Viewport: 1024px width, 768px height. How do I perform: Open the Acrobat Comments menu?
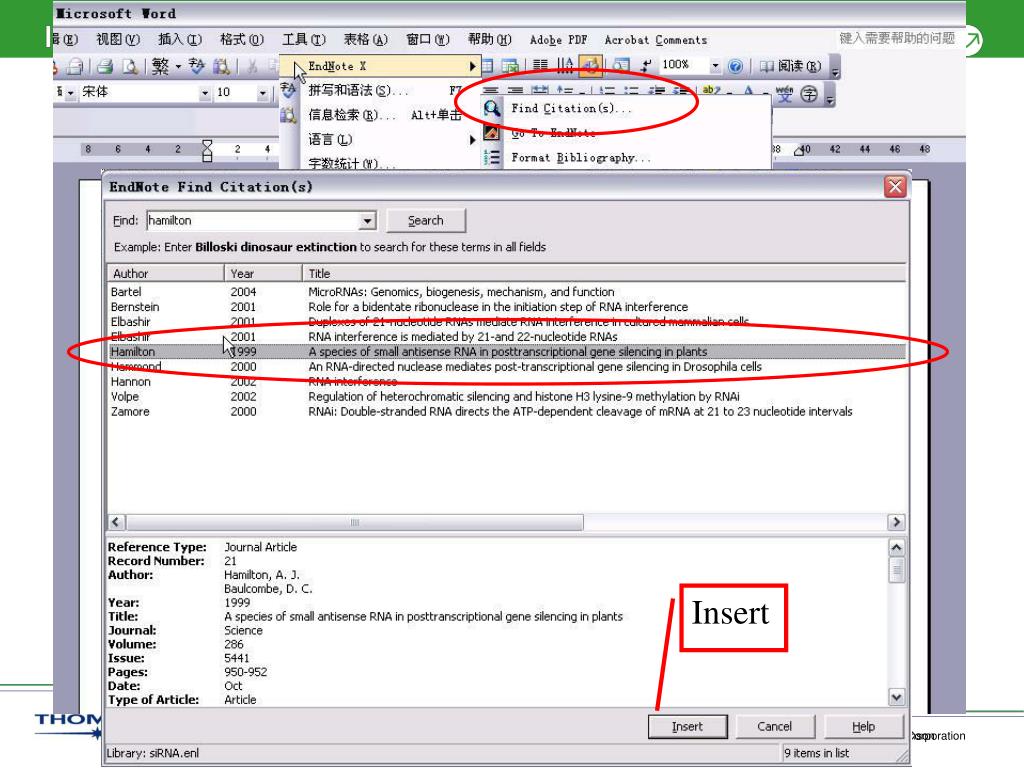tap(656, 40)
